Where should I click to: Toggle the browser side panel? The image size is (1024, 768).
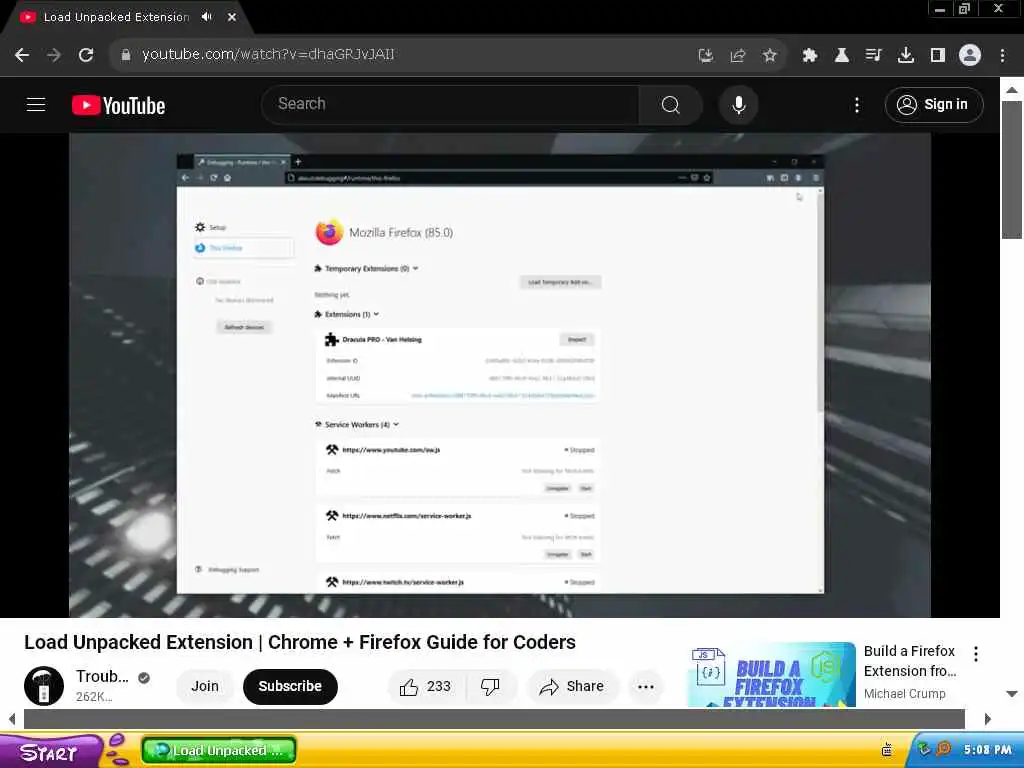click(x=938, y=56)
